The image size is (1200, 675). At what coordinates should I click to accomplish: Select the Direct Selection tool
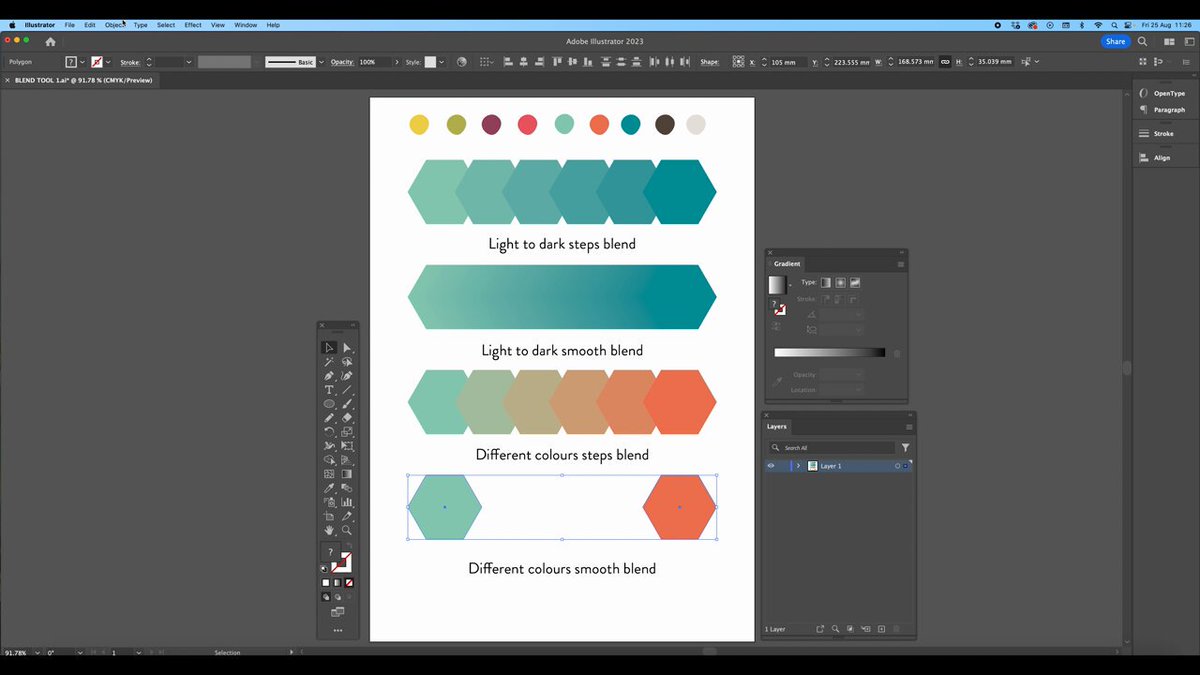347,347
